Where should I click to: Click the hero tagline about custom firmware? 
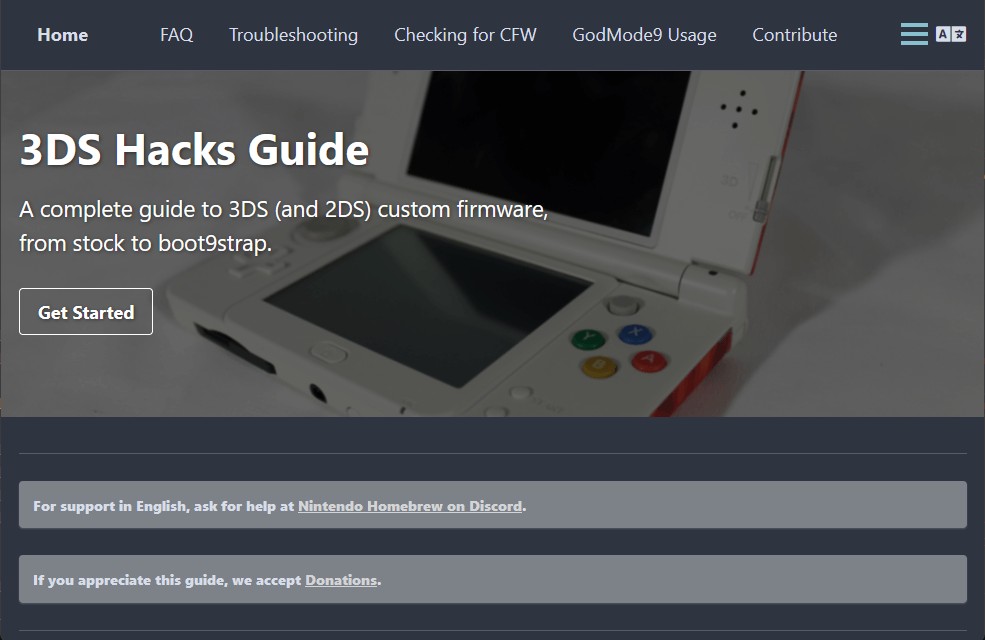click(283, 226)
